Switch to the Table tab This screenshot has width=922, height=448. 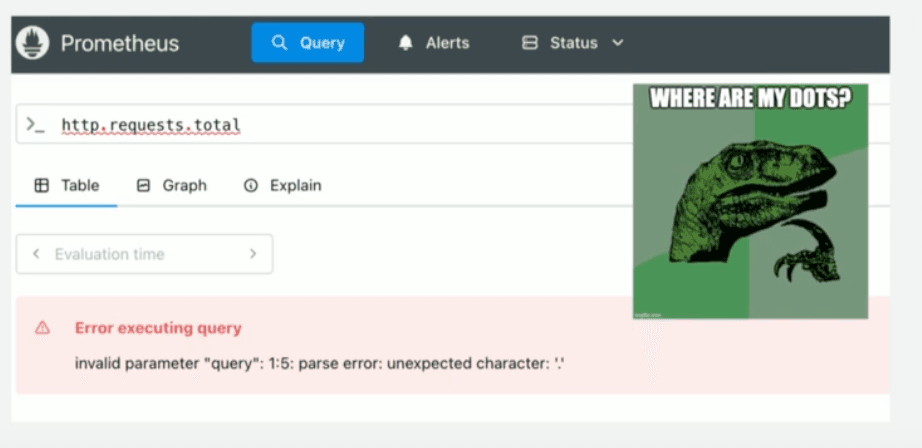pyautogui.click(x=66, y=186)
